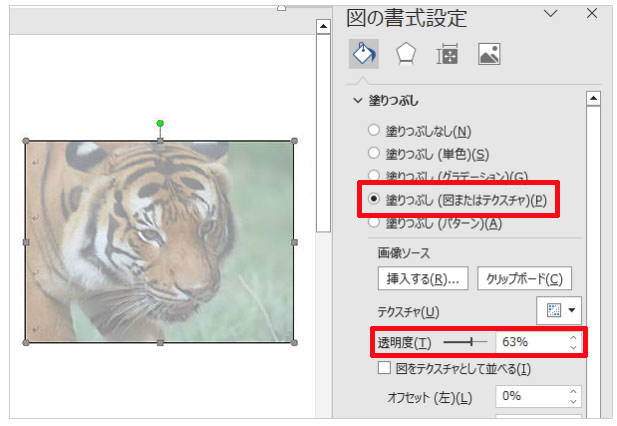Viewport: 617px width, 426px height.
Task: Click the 63% transparency value field
Action: point(530,342)
